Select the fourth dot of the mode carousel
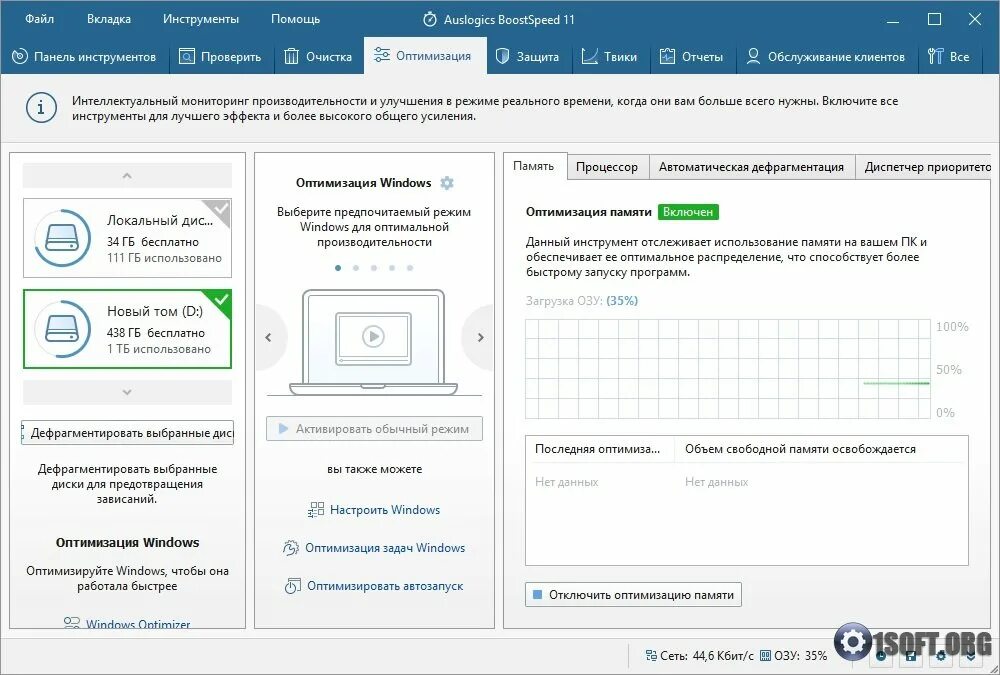The image size is (1000, 675). (x=392, y=268)
